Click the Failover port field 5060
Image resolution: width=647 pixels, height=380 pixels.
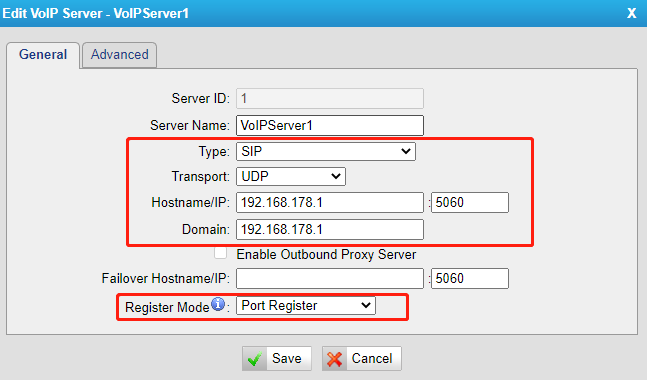tap(470, 279)
